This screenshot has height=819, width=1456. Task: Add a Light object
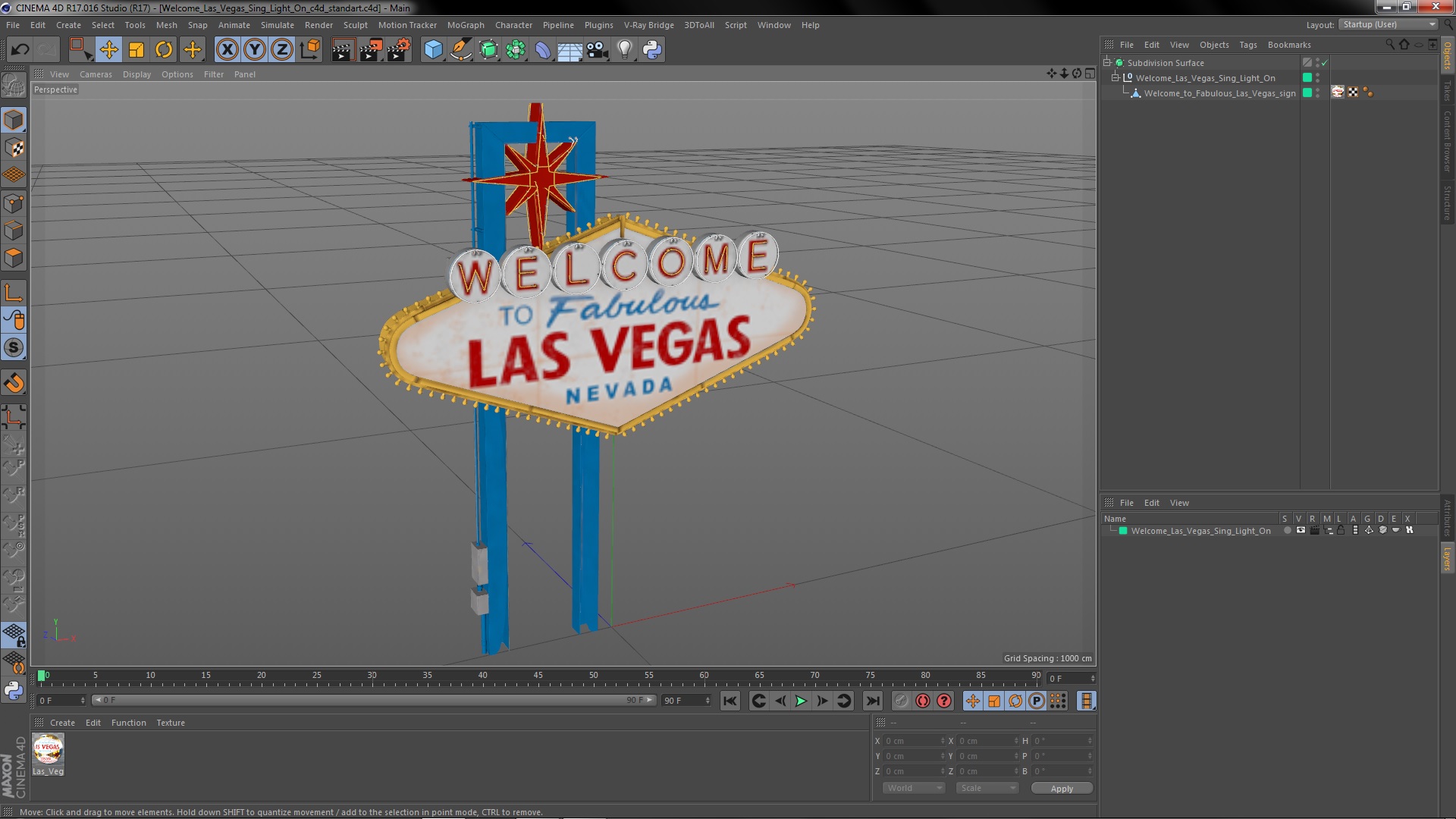[625, 50]
